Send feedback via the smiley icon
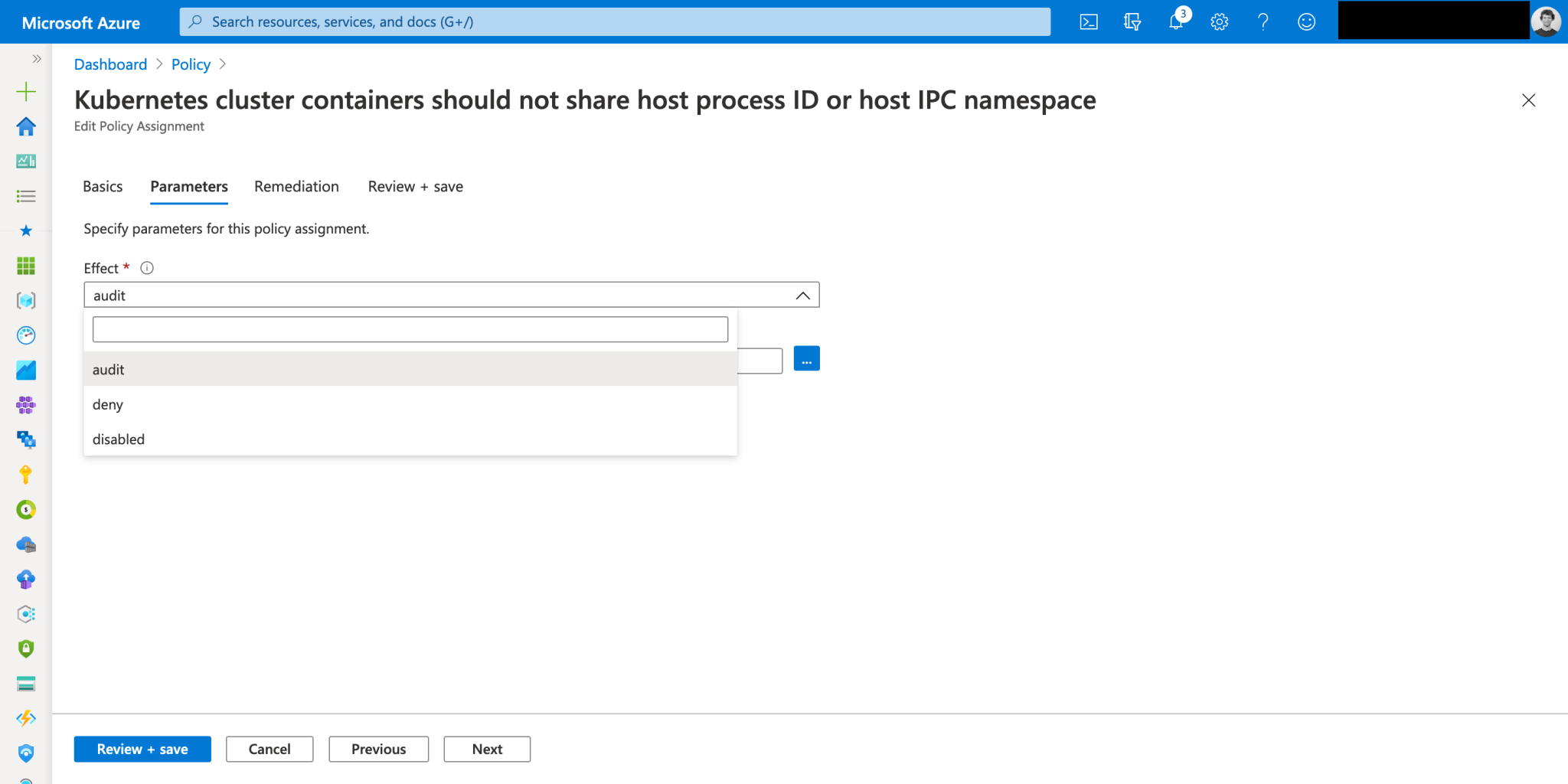Image resolution: width=1568 pixels, height=784 pixels. point(1306,21)
